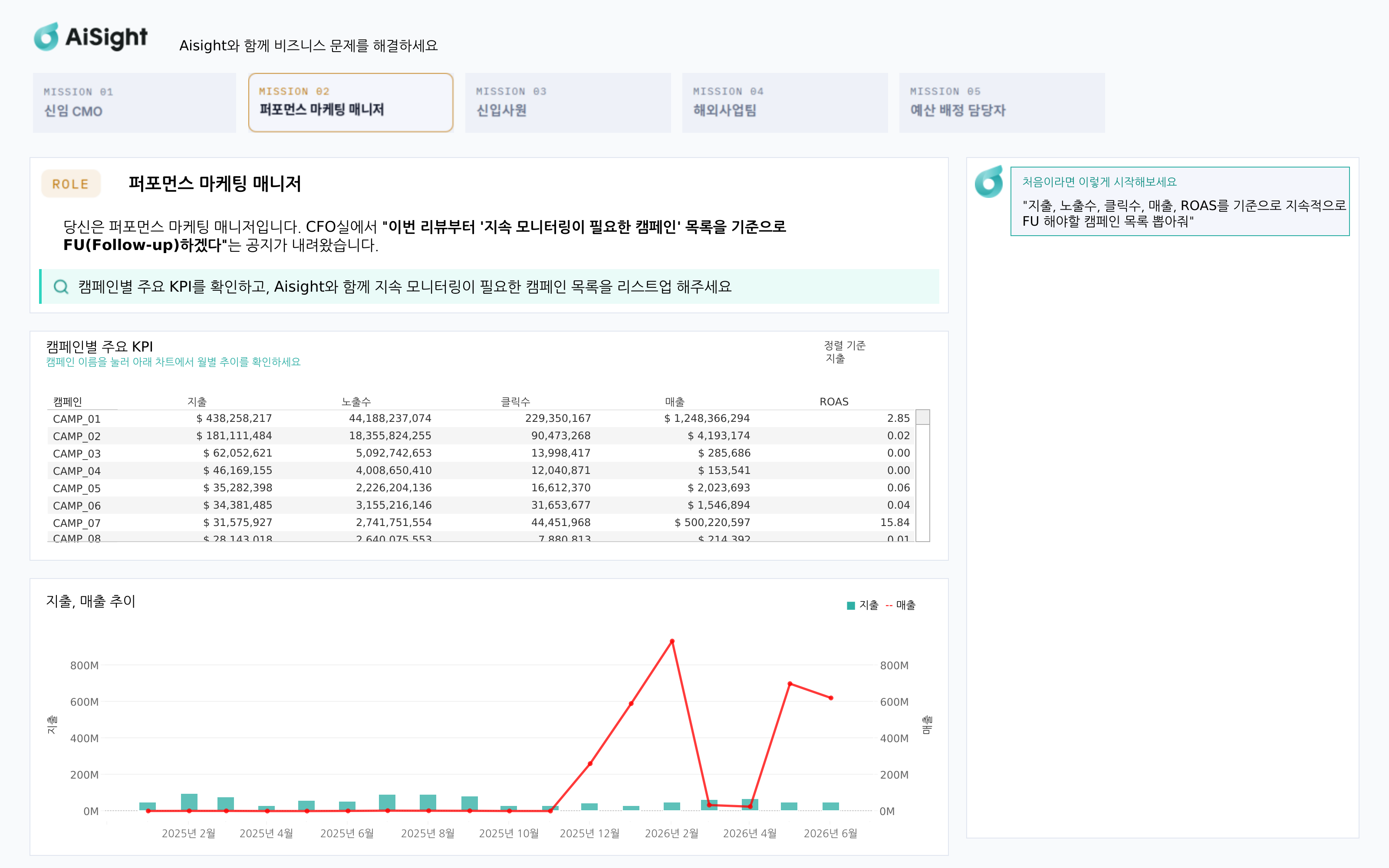Click the ROLE badge label
This screenshot has height=868, width=1389.
pyautogui.click(x=71, y=184)
